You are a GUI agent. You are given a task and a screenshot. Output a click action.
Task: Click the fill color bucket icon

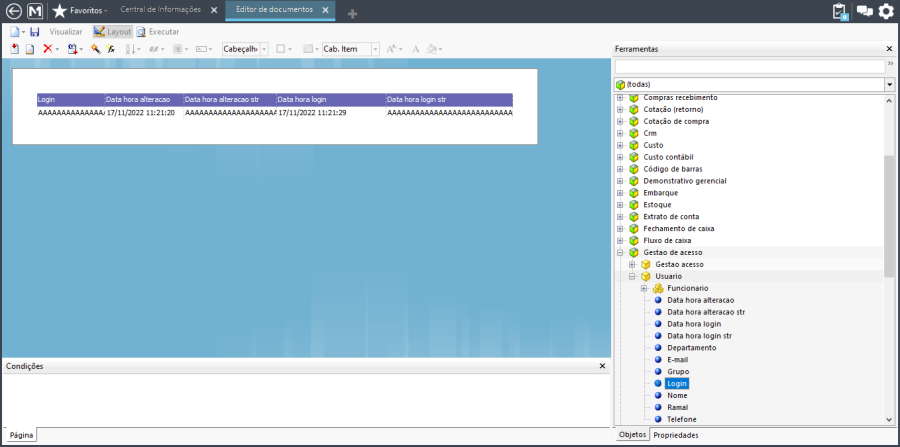pyautogui.click(x=433, y=49)
